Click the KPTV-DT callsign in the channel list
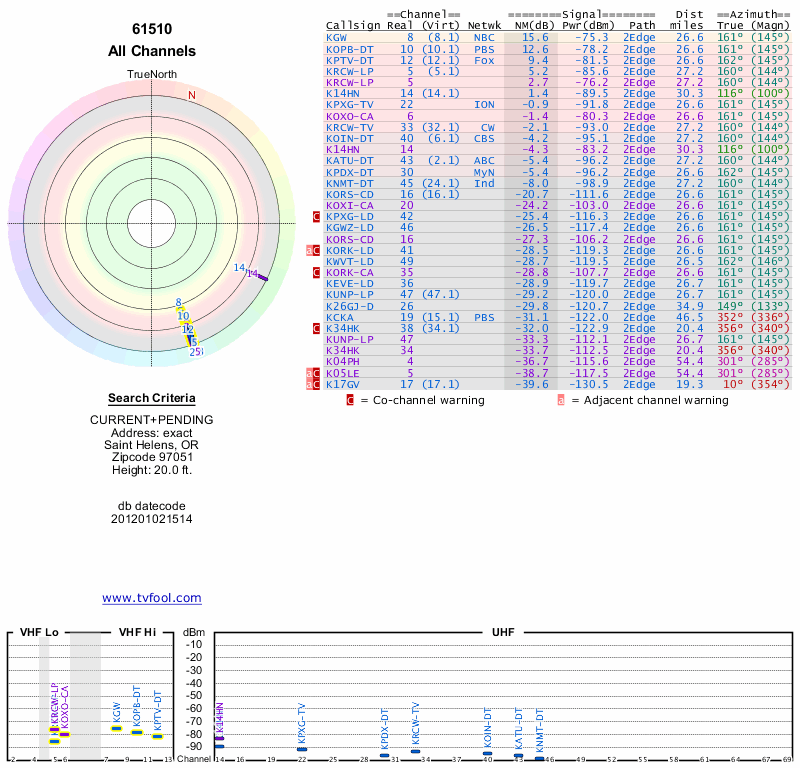This screenshot has height=768, width=800. (349, 60)
